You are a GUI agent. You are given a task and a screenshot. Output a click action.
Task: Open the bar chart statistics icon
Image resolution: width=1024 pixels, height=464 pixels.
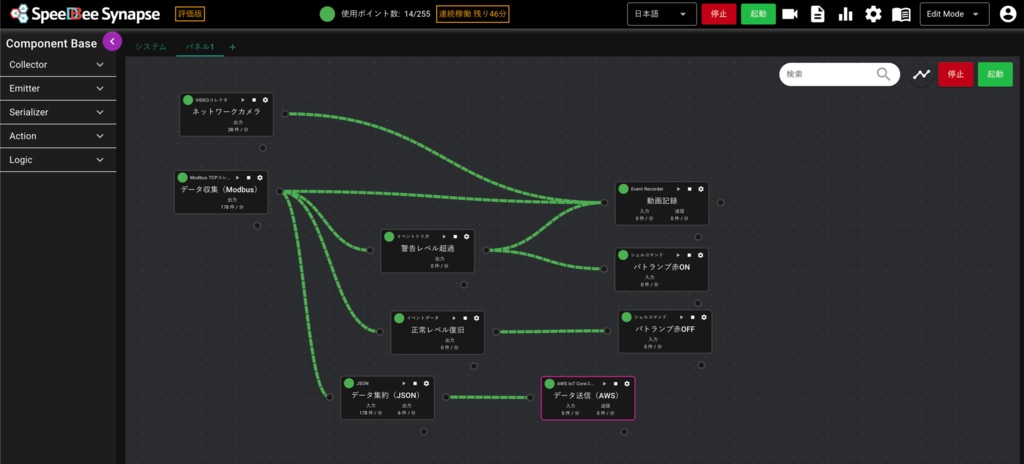tap(846, 14)
